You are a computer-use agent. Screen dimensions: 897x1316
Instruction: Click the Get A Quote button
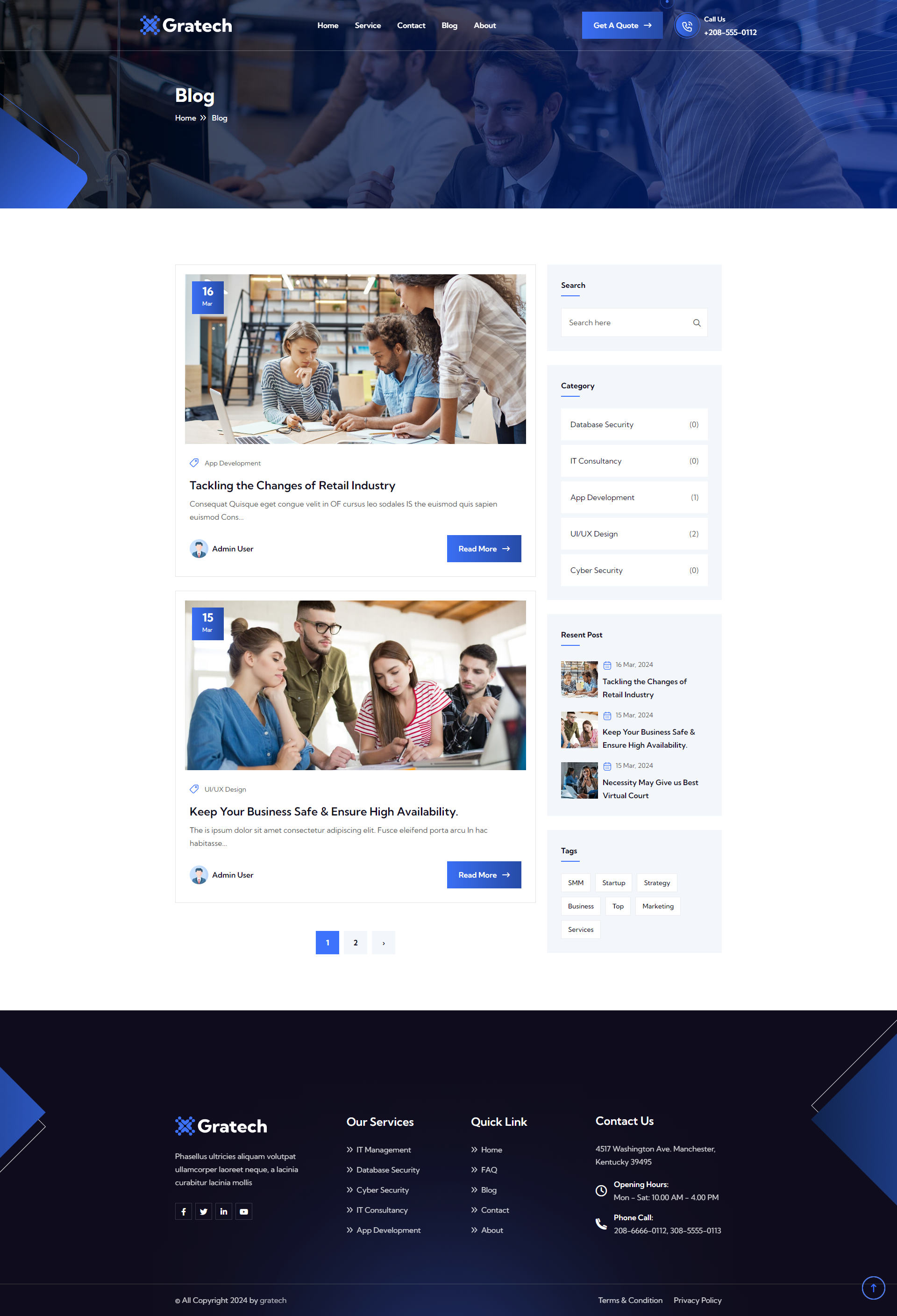[622, 26]
